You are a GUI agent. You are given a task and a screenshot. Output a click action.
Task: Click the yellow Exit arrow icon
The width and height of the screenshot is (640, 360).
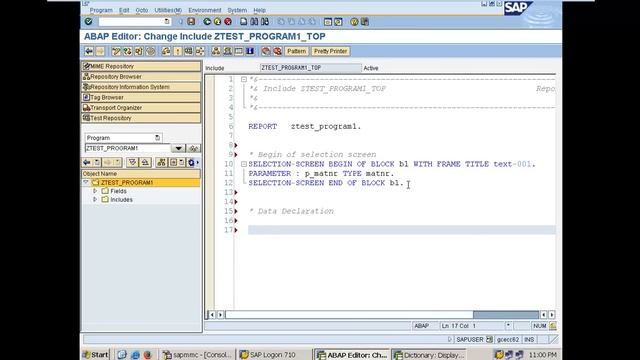(218, 22)
